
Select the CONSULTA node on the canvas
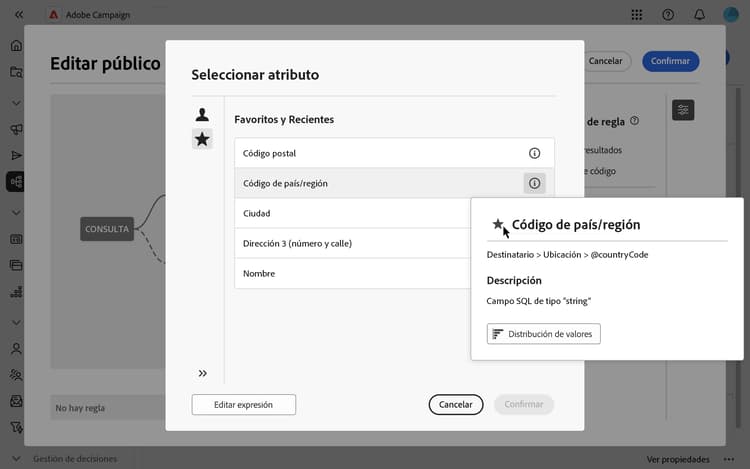point(107,229)
